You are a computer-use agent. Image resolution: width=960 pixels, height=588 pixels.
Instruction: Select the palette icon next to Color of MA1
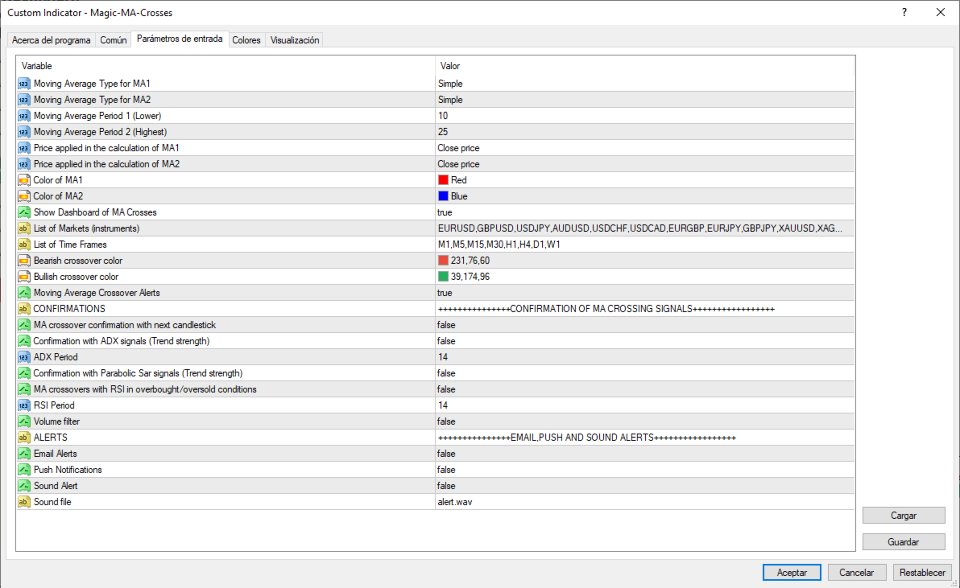(22, 180)
